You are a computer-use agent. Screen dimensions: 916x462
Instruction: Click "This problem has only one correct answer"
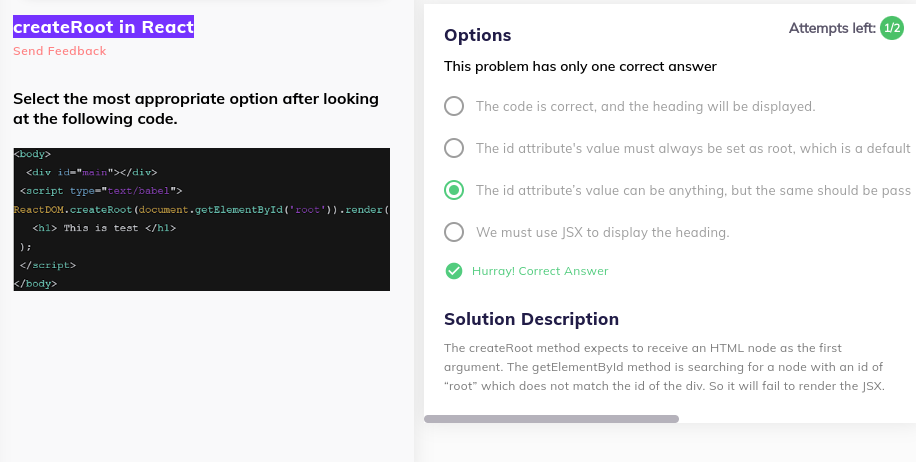tap(580, 67)
